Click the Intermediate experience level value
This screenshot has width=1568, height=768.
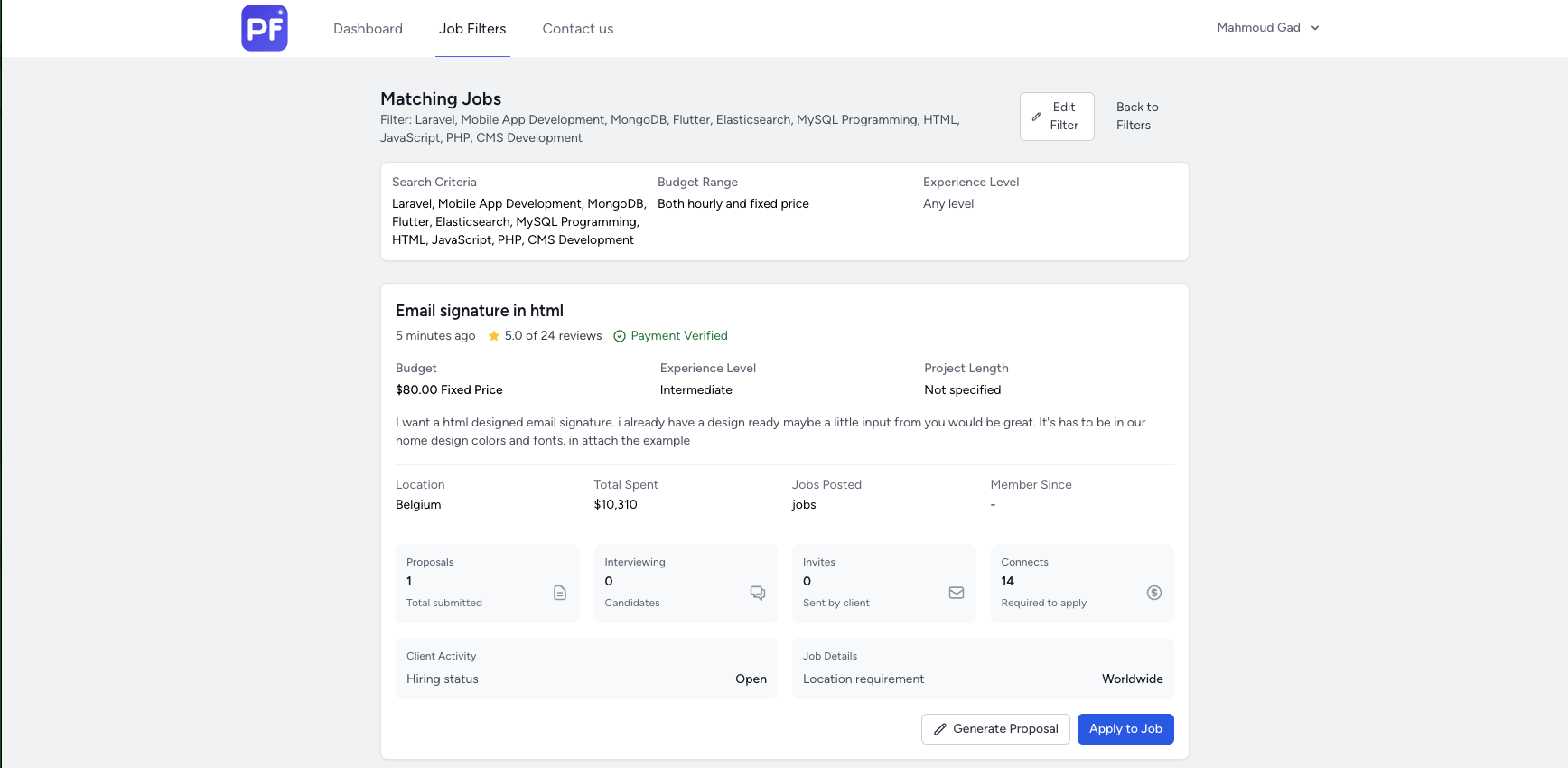696,390
